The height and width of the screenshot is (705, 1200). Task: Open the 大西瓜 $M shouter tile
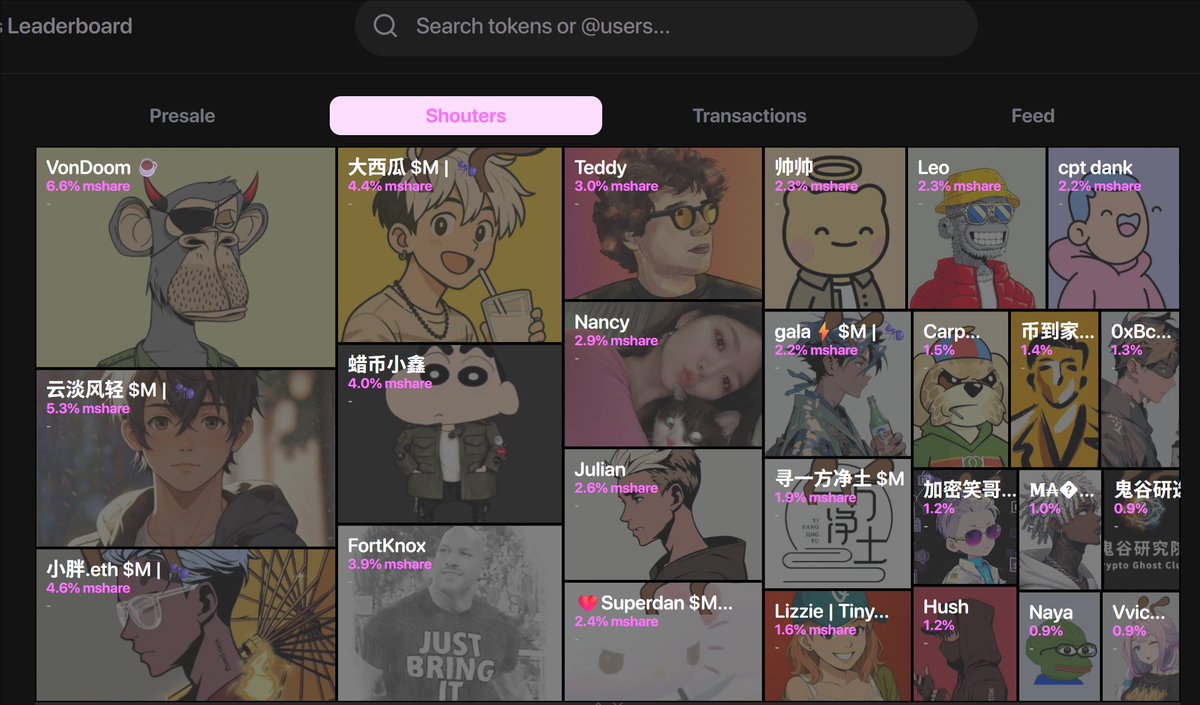point(450,245)
